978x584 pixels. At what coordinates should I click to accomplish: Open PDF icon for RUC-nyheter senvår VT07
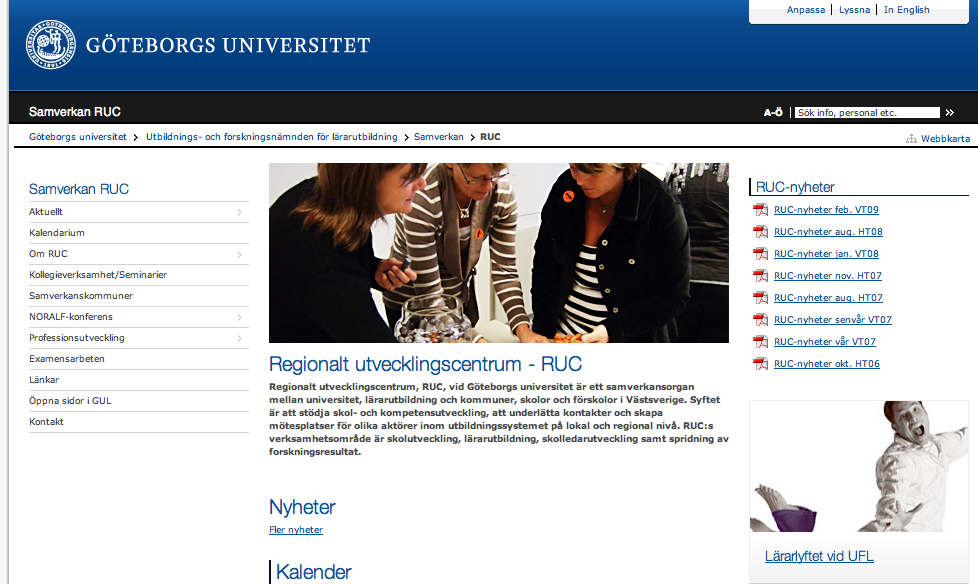point(760,319)
